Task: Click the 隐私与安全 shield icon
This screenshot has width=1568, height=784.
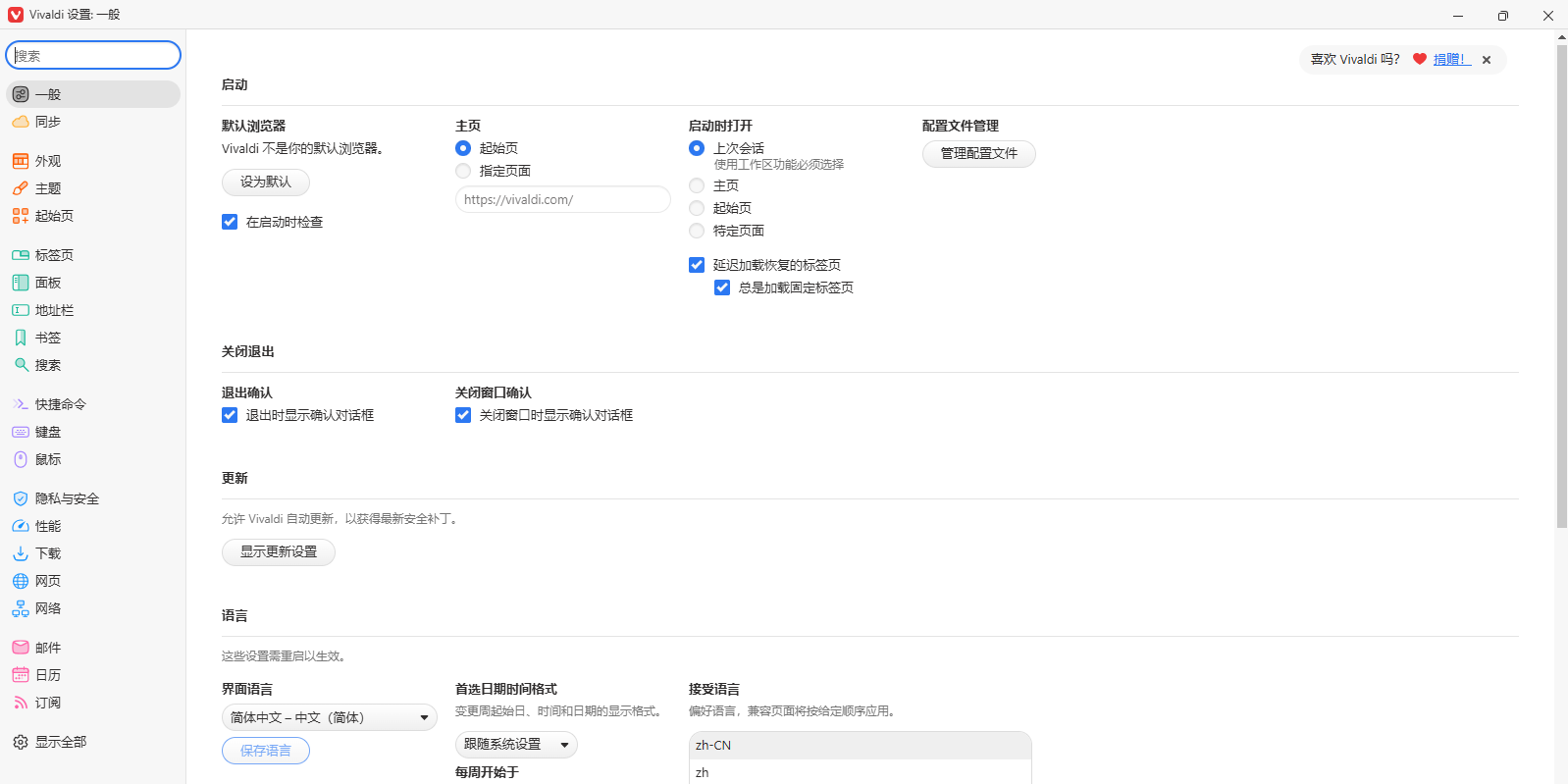Action: (20, 498)
